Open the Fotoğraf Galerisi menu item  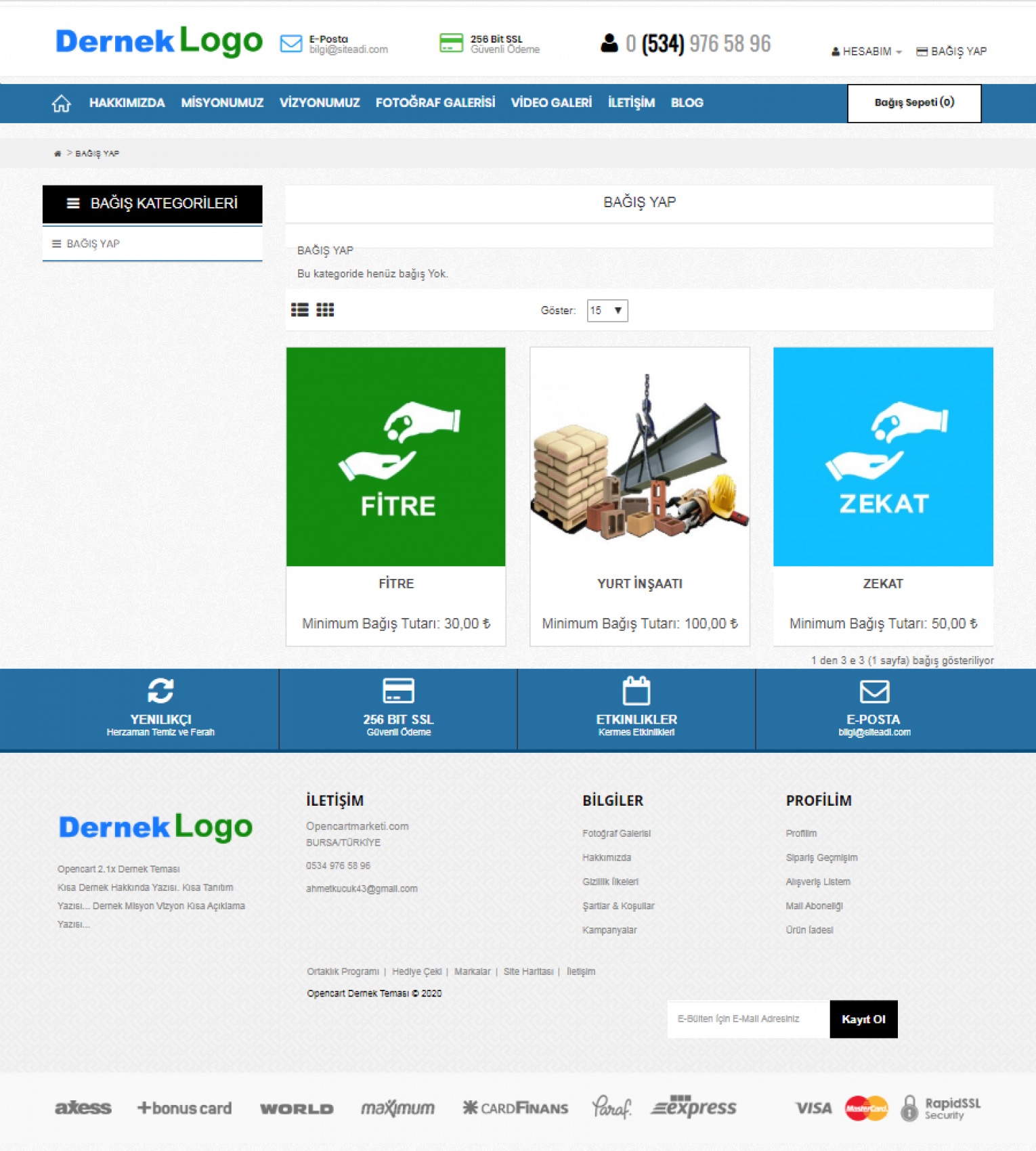435,103
